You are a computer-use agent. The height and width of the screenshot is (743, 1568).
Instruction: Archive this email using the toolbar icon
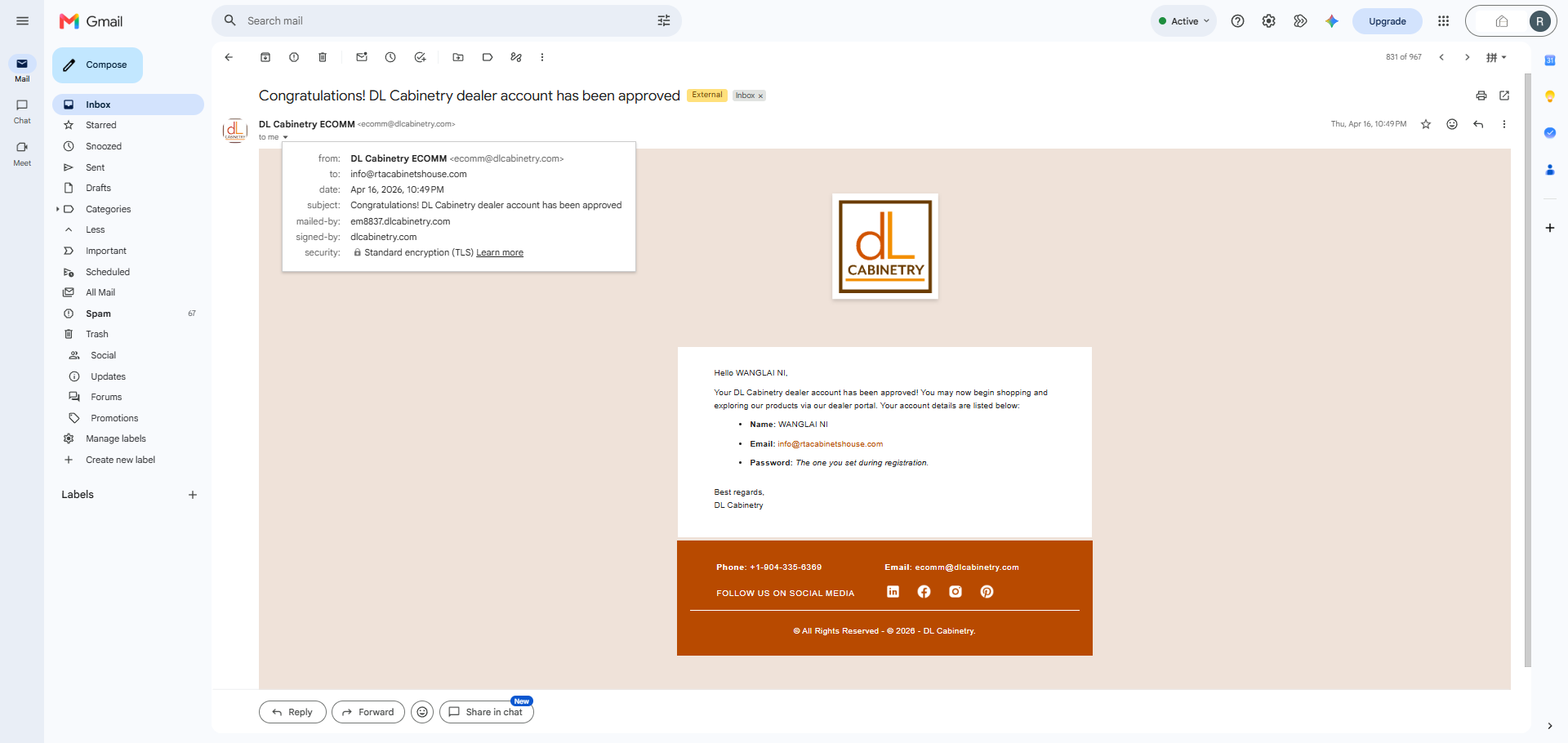[x=265, y=57]
